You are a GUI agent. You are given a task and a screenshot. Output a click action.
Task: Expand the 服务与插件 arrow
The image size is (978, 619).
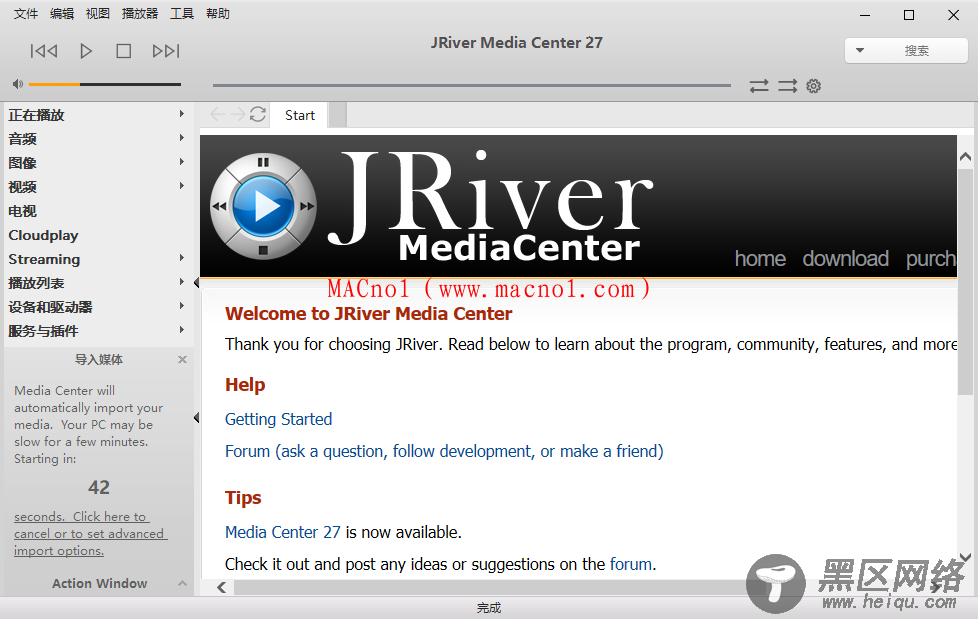click(x=182, y=330)
